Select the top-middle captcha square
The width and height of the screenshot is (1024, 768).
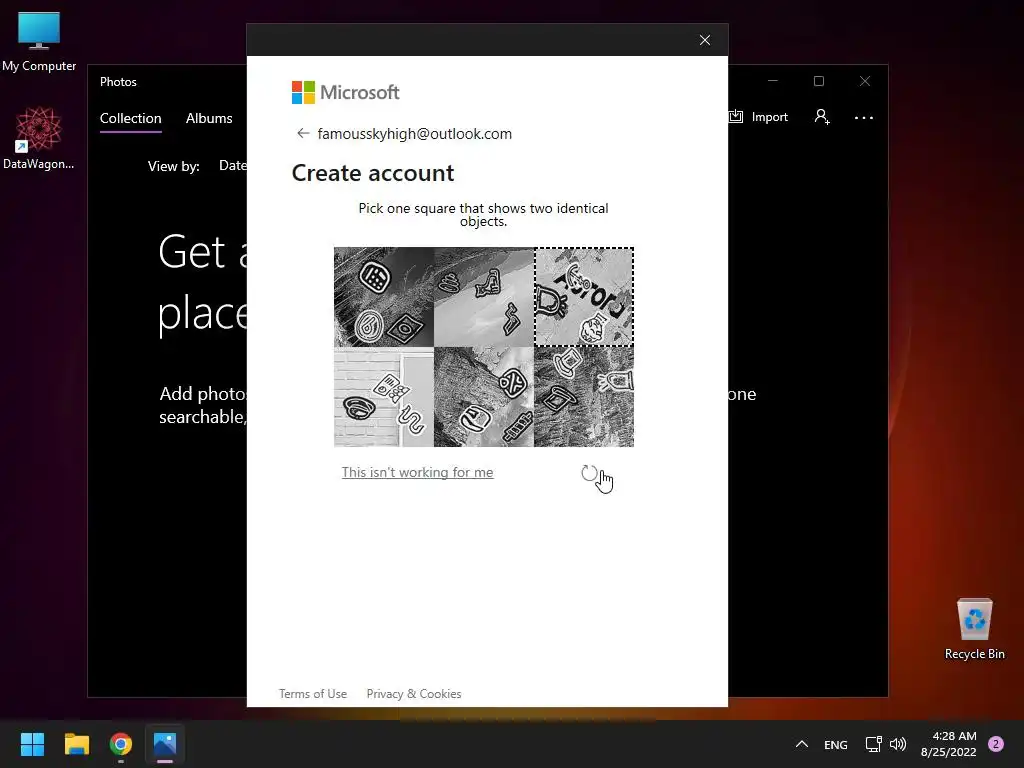click(484, 296)
